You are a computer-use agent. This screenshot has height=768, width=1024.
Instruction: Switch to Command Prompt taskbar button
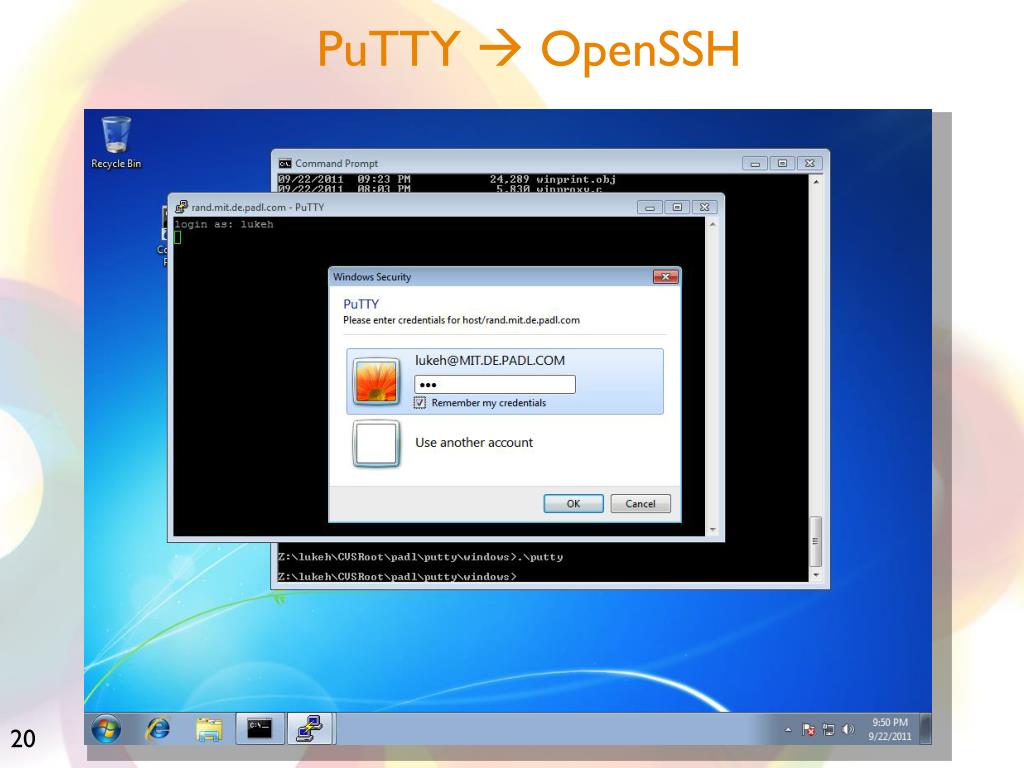pyautogui.click(x=259, y=729)
